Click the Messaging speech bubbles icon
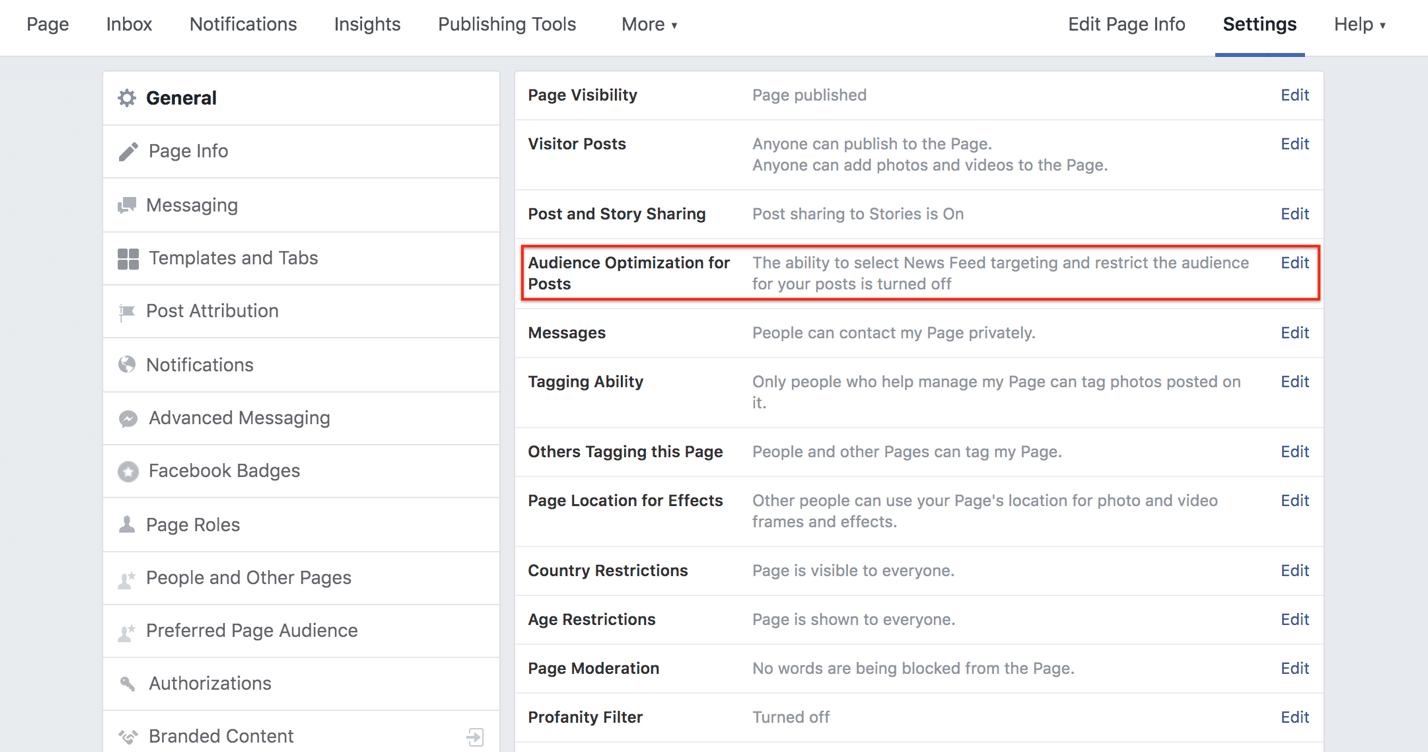Image resolution: width=1428 pixels, height=752 pixels. pyautogui.click(x=127, y=205)
